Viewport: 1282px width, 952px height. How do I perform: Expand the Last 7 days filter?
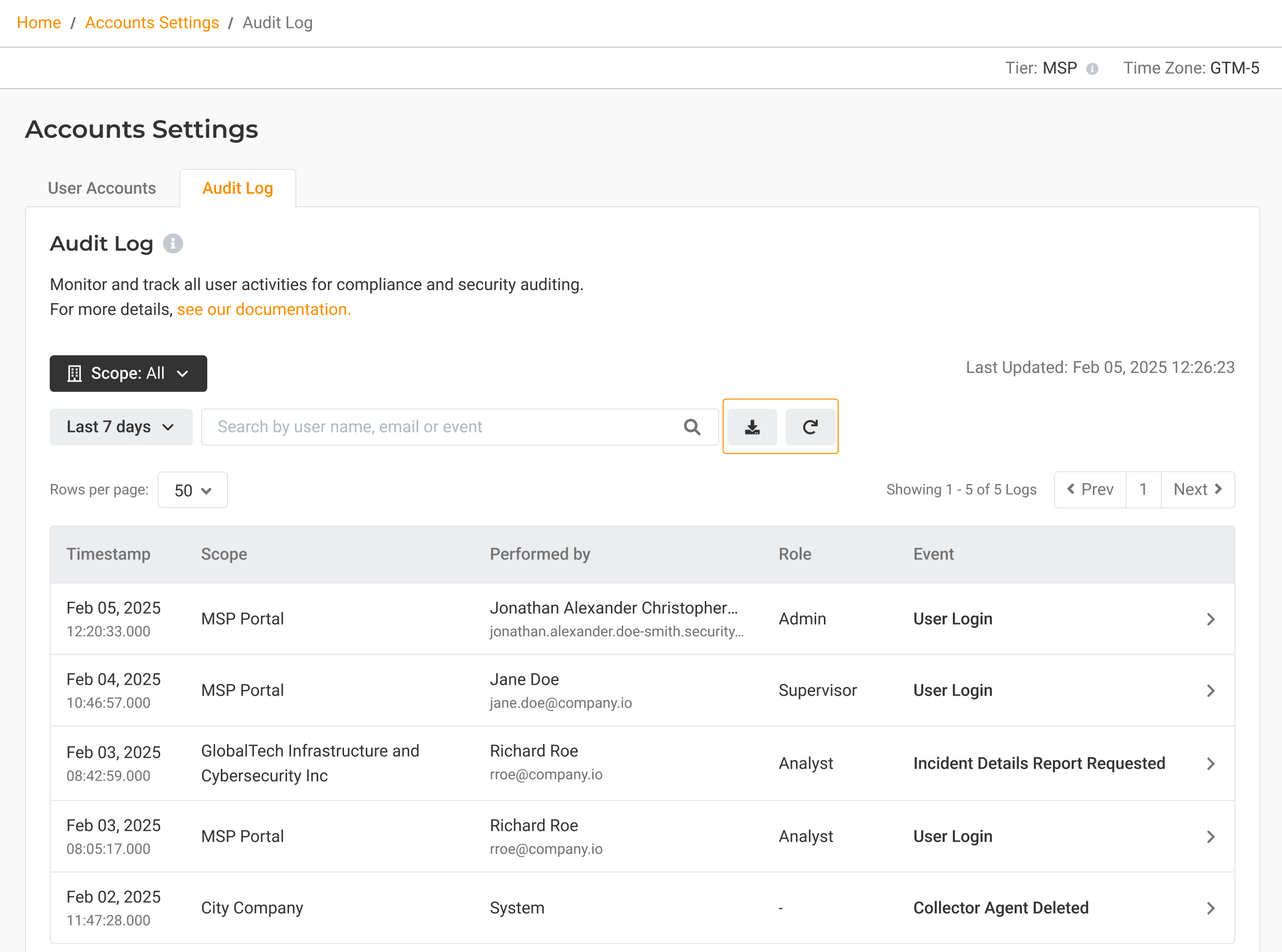121,427
